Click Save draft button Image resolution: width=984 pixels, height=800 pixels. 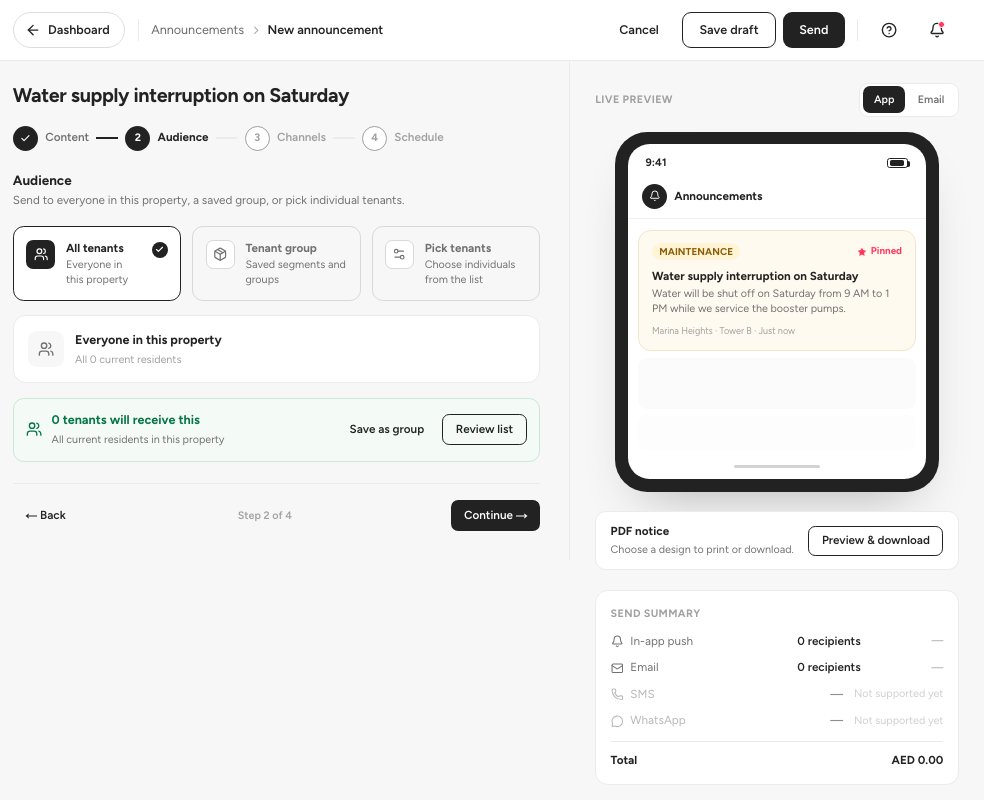[729, 30]
